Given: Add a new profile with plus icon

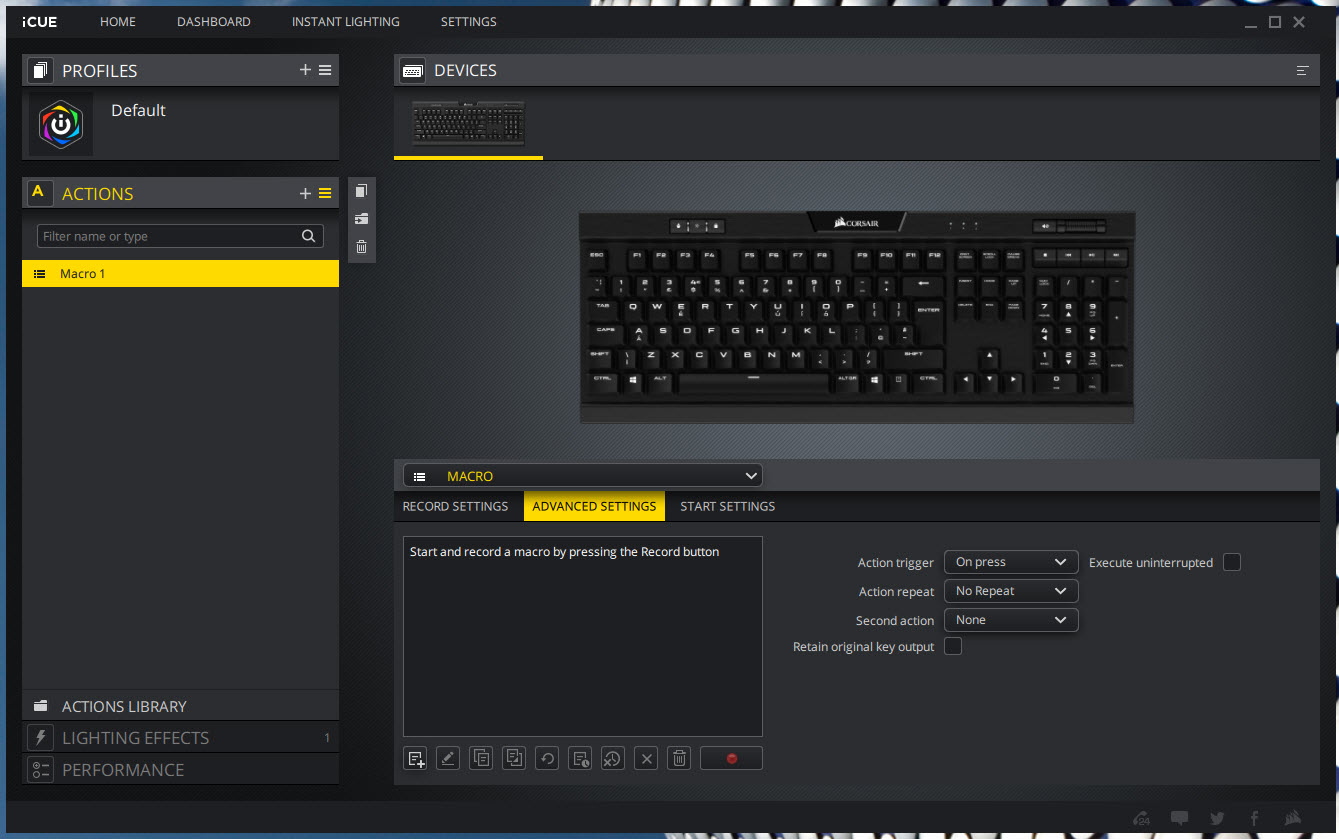Looking at the screenshot, I should pos(306,70).
